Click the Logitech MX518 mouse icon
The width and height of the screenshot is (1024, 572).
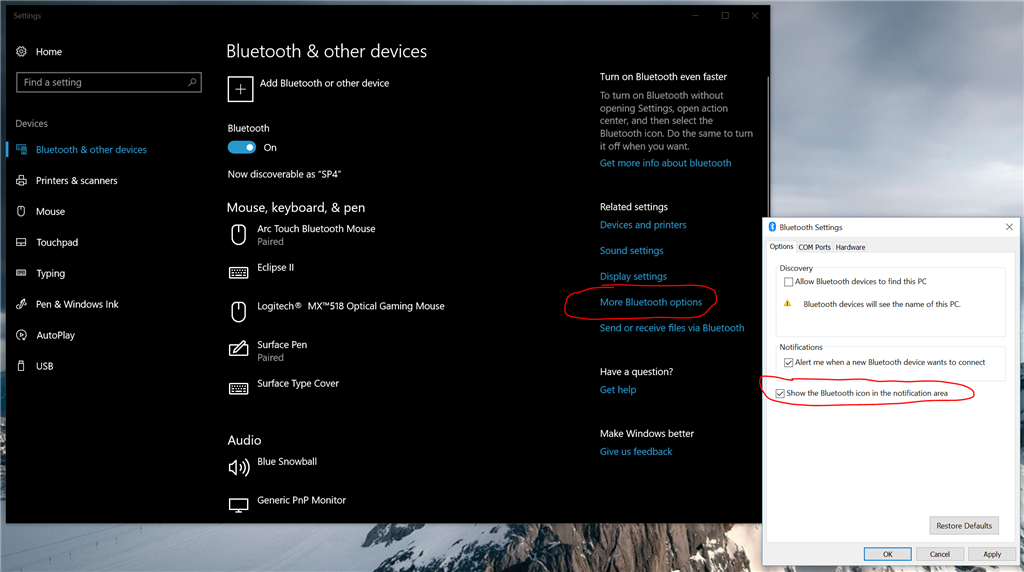click(x=239, y=311)
